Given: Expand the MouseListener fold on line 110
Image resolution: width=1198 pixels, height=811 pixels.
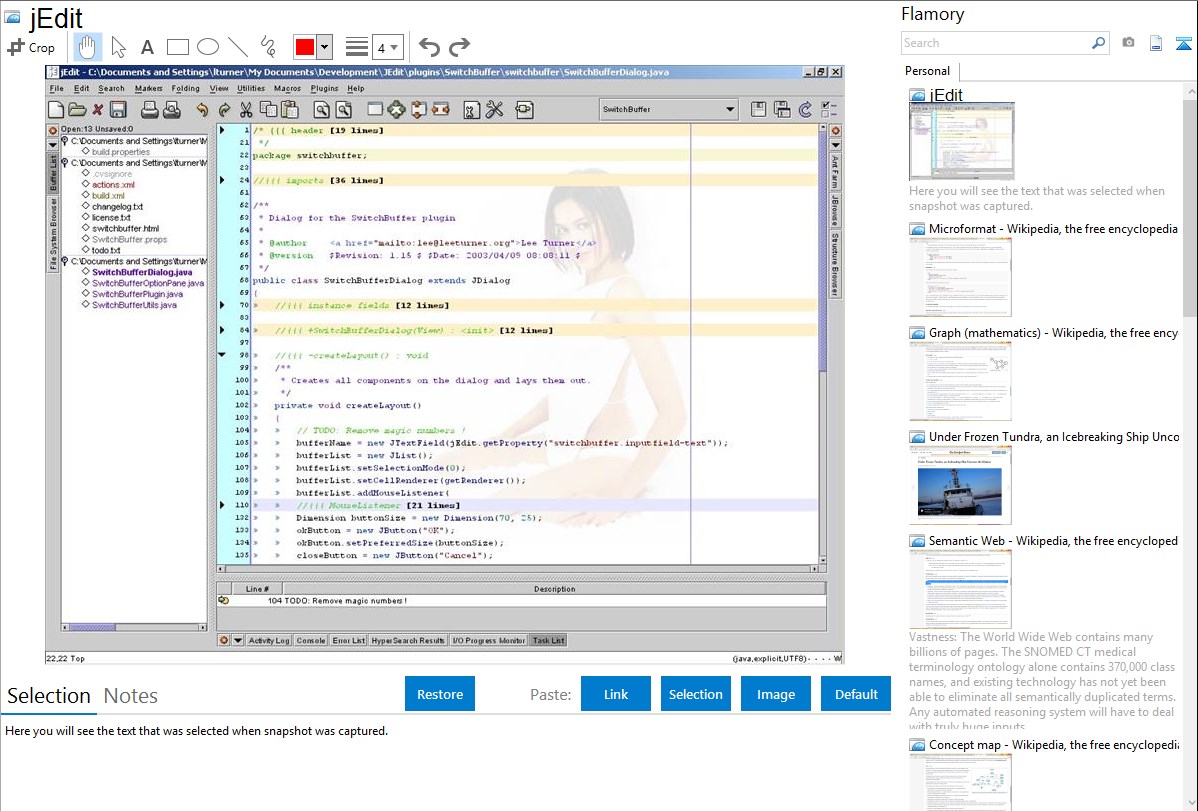Looking at the screenshot, I should pos(222,505).
